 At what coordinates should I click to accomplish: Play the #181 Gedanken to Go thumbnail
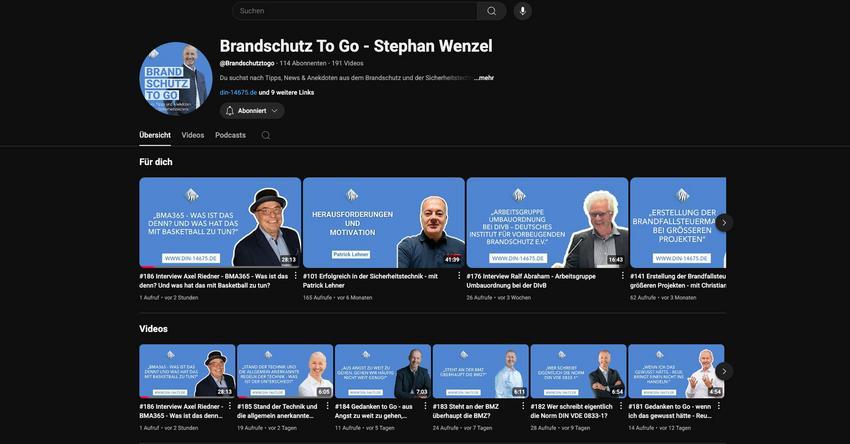(676, 371)
